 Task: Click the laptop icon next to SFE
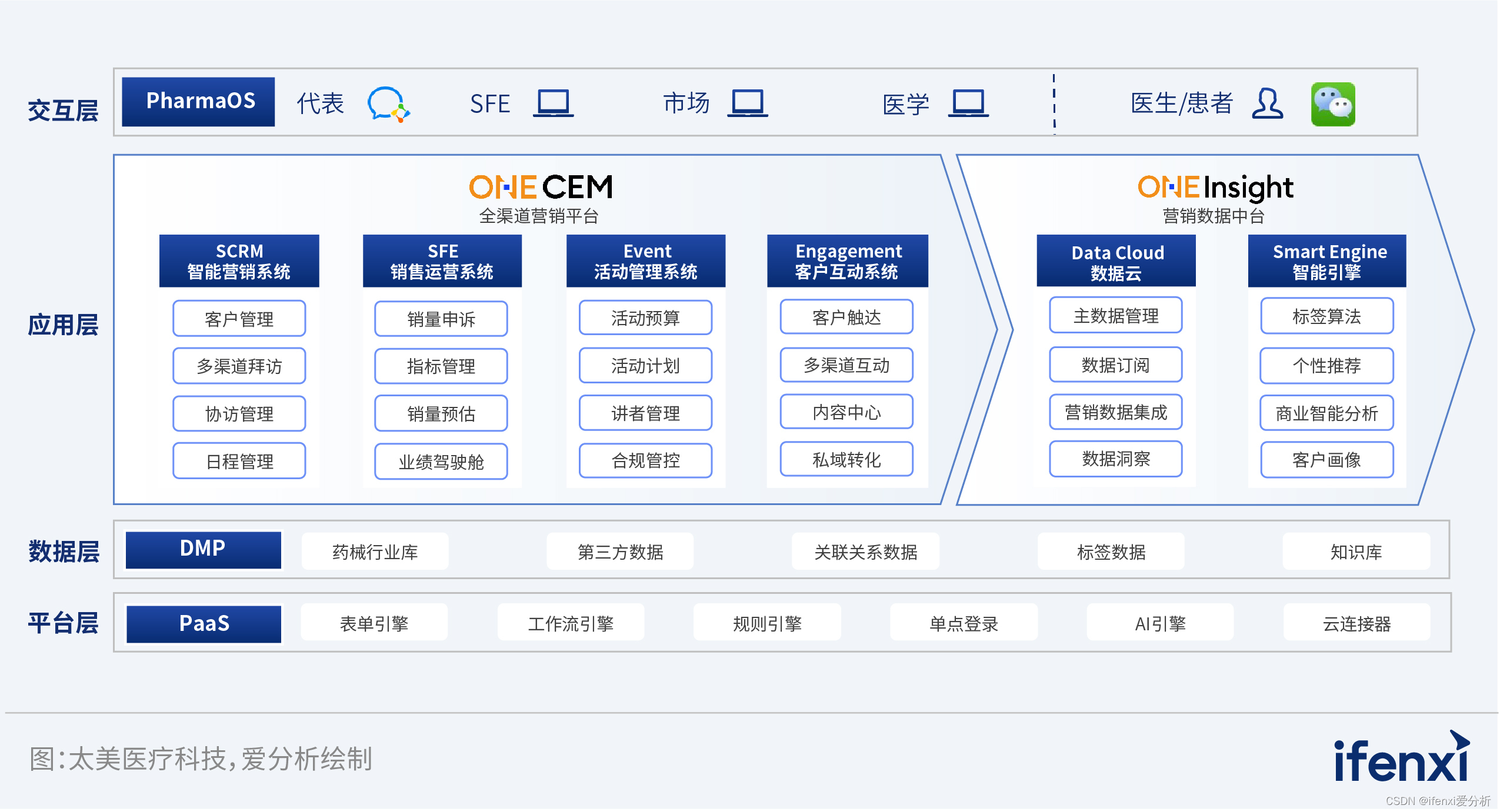click(553, 103)
